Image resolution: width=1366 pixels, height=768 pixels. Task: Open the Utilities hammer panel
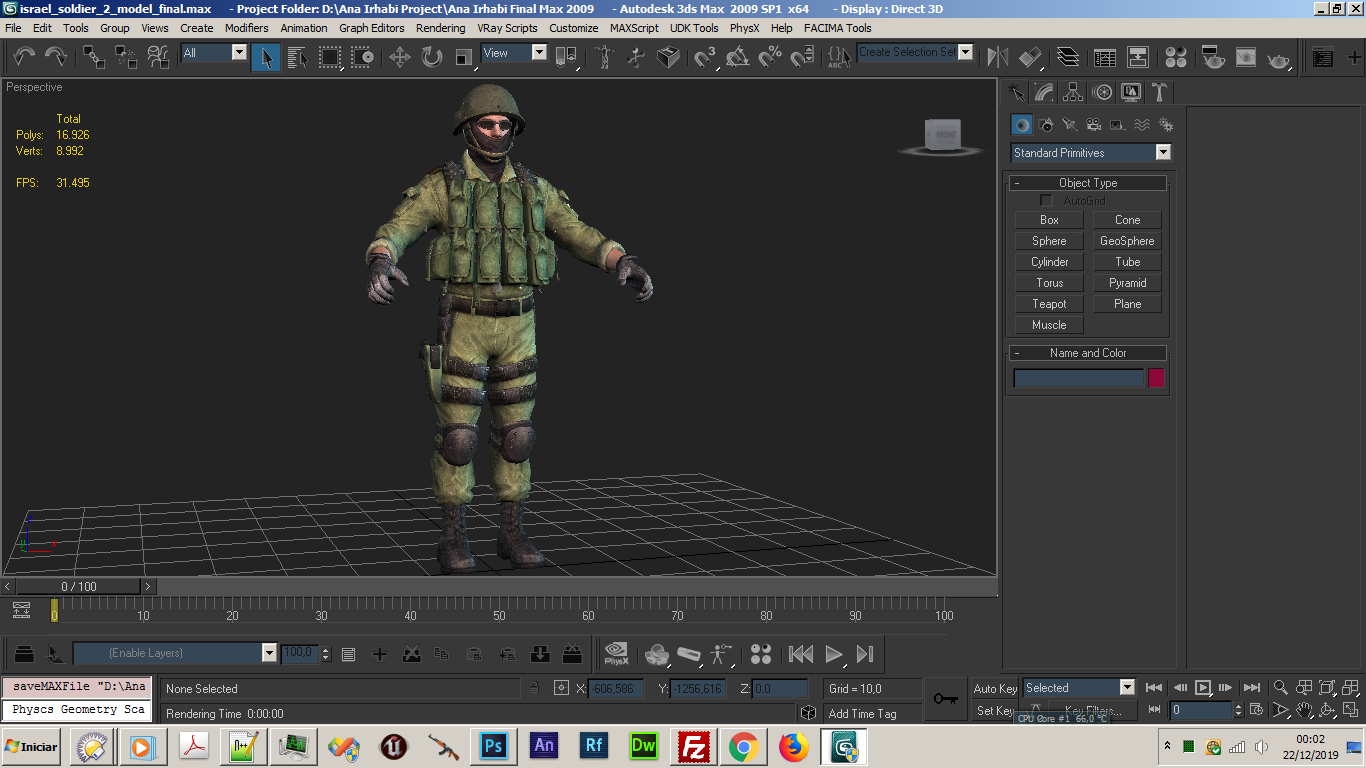click(1159, 93)
